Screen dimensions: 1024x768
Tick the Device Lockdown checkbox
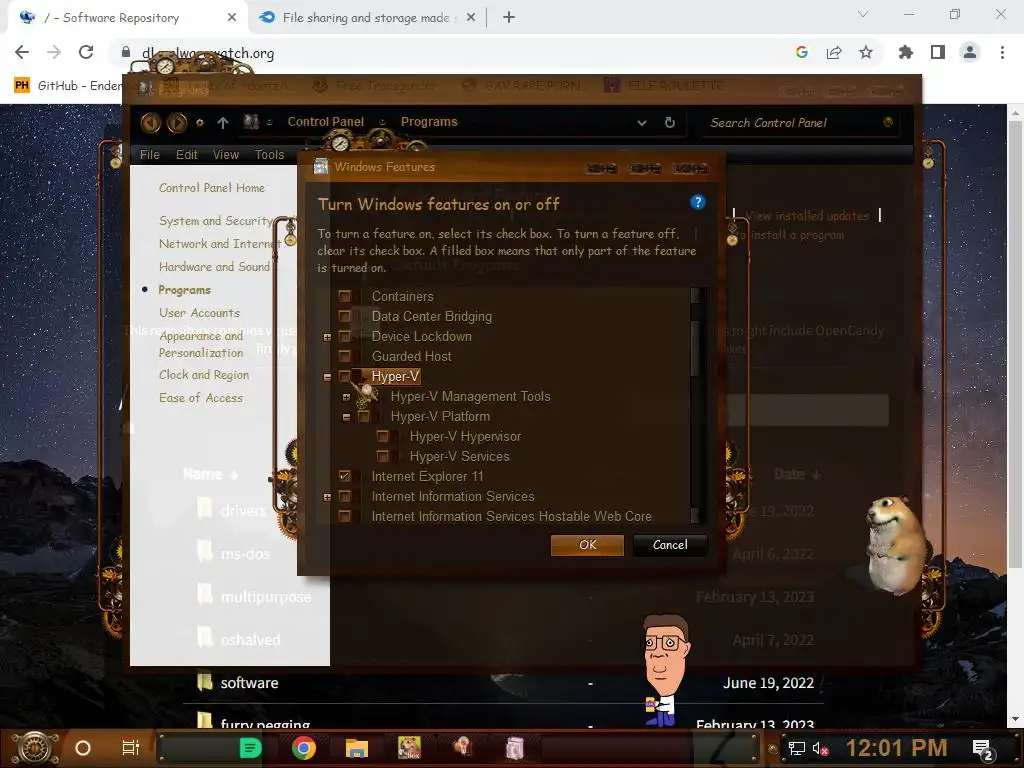click(x=345, y=336)
